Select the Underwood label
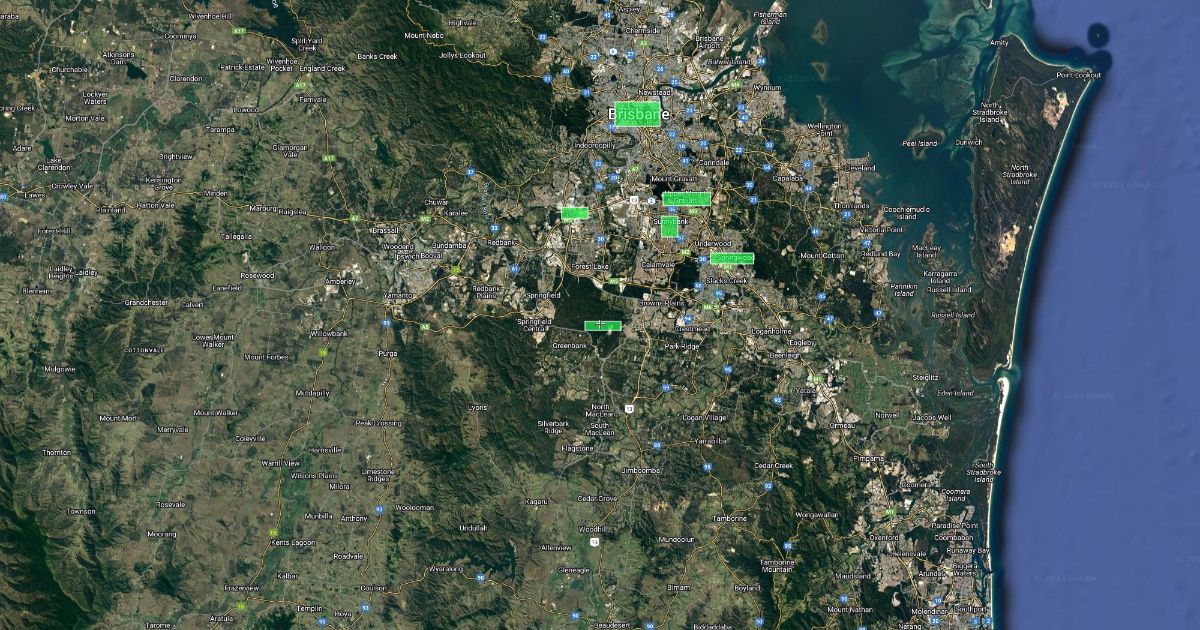The image size is (1200, 630). pos(713,243)
